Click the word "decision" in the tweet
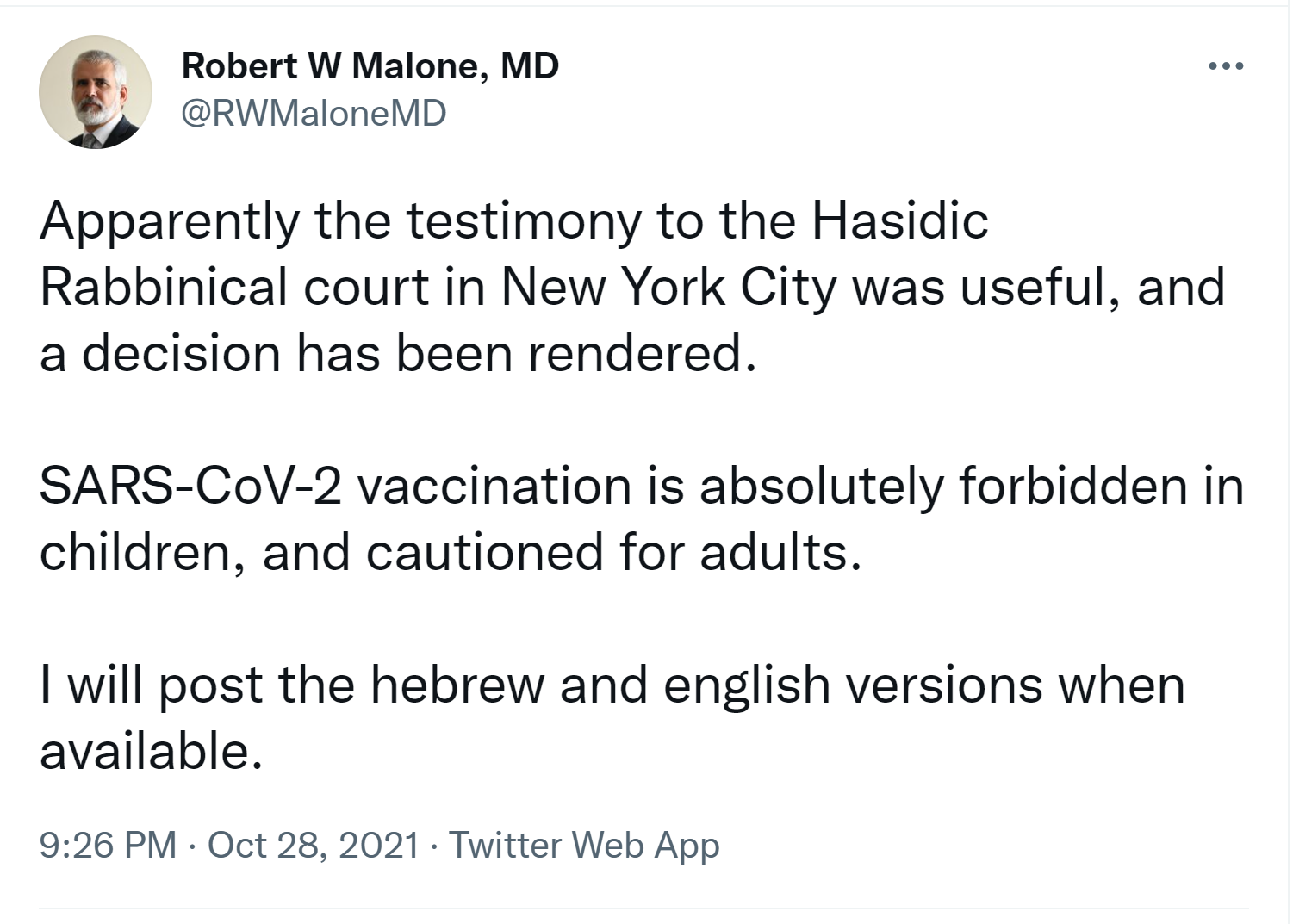 [181, 353]
